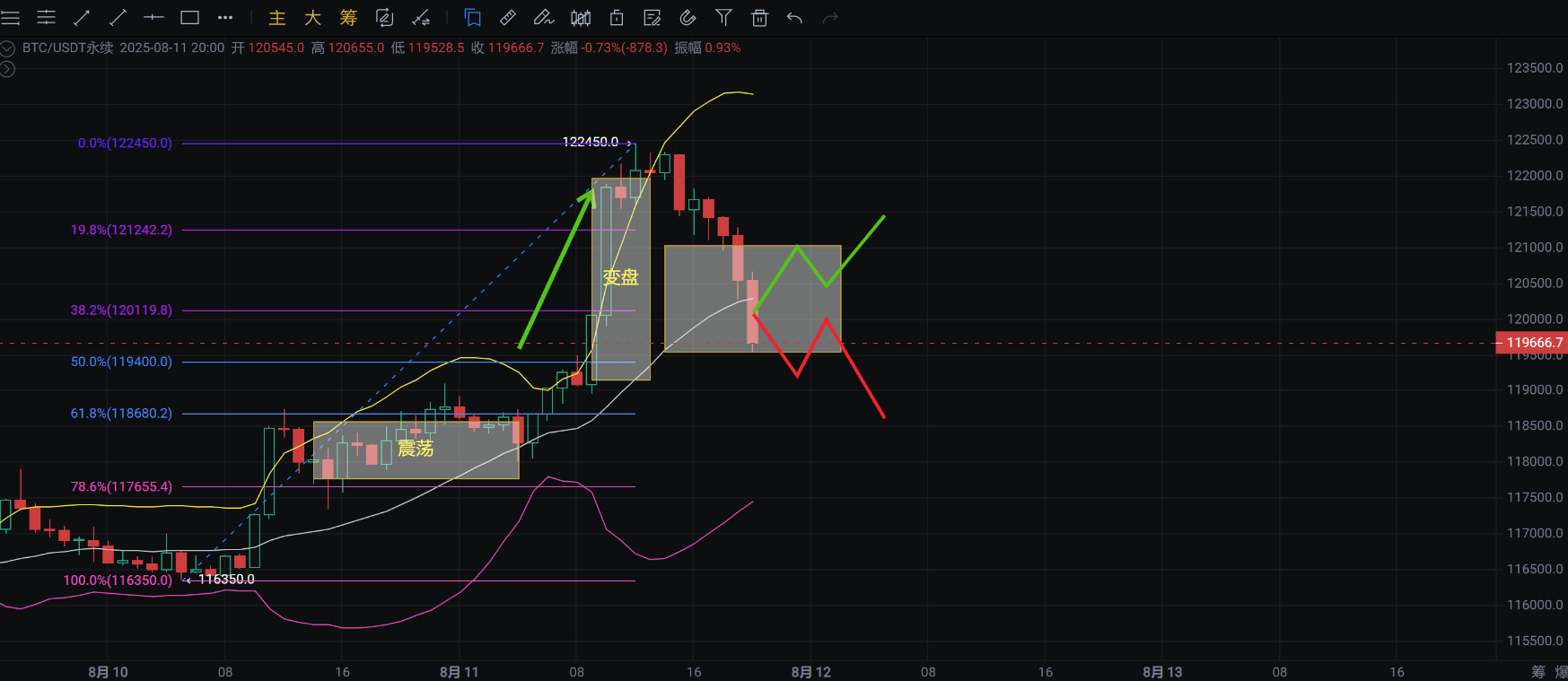Open the 筹 tab at bottom right
The image size is (1568, 681).
[1538, 671]
